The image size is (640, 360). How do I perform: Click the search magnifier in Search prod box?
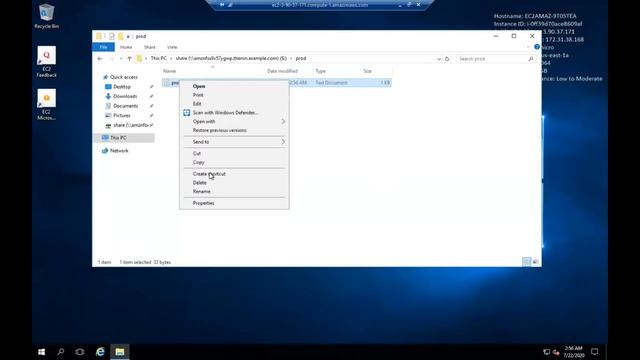pyautogui.click(x=531, y=59)
